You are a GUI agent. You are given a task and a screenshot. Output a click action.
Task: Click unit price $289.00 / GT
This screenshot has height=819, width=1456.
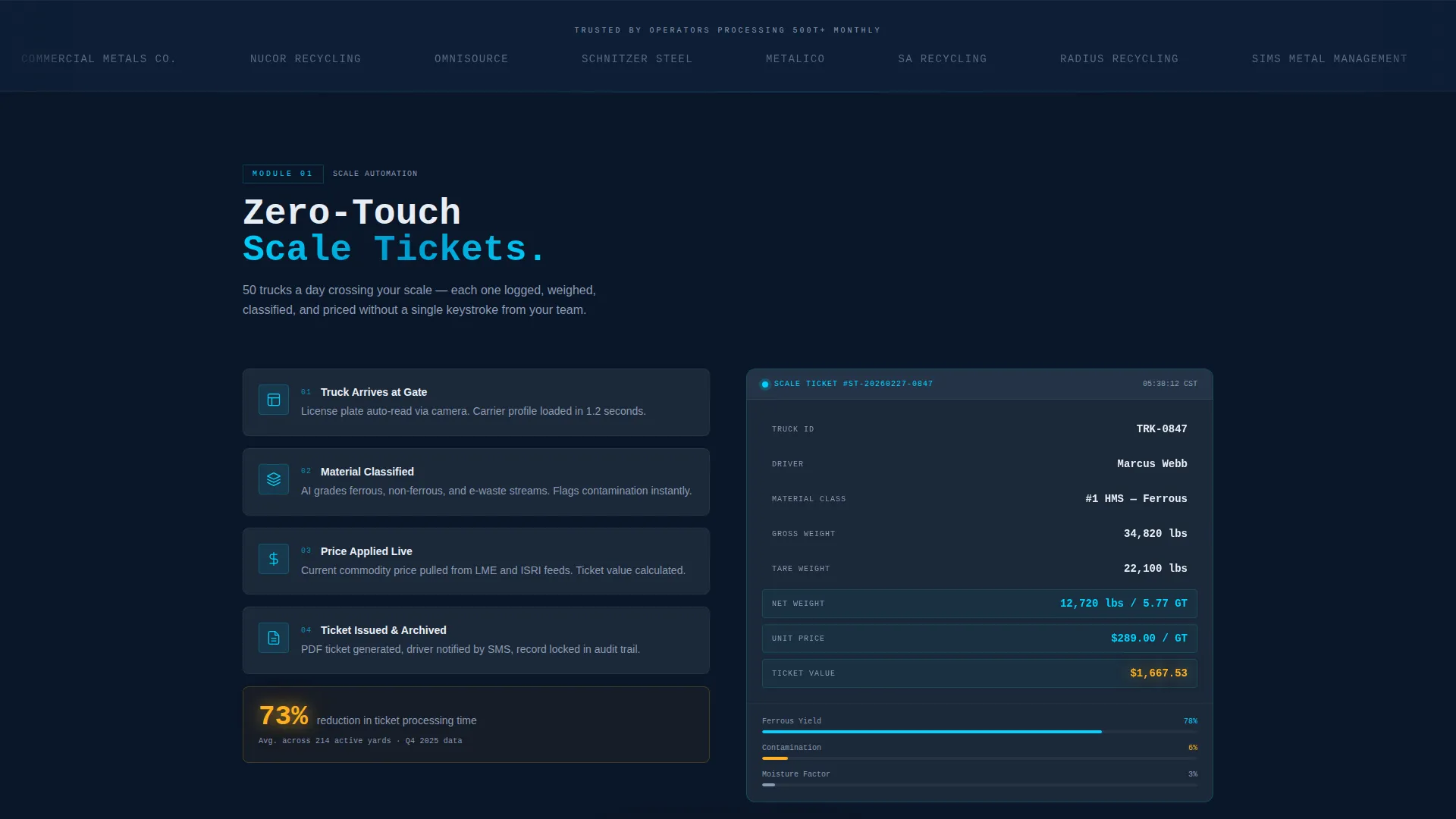tap(1149, 639)
